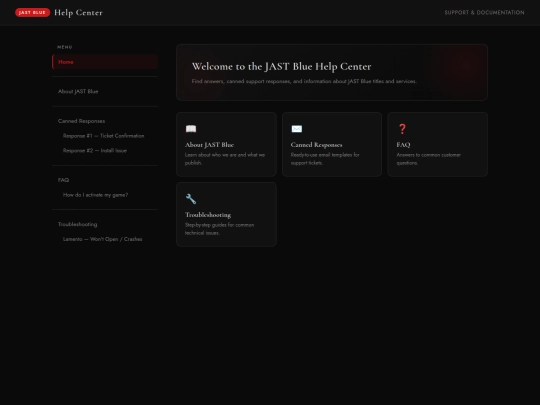Viewport: 540px width, 405px height.
Task: Click the FAQ card title
Action: 403,145
